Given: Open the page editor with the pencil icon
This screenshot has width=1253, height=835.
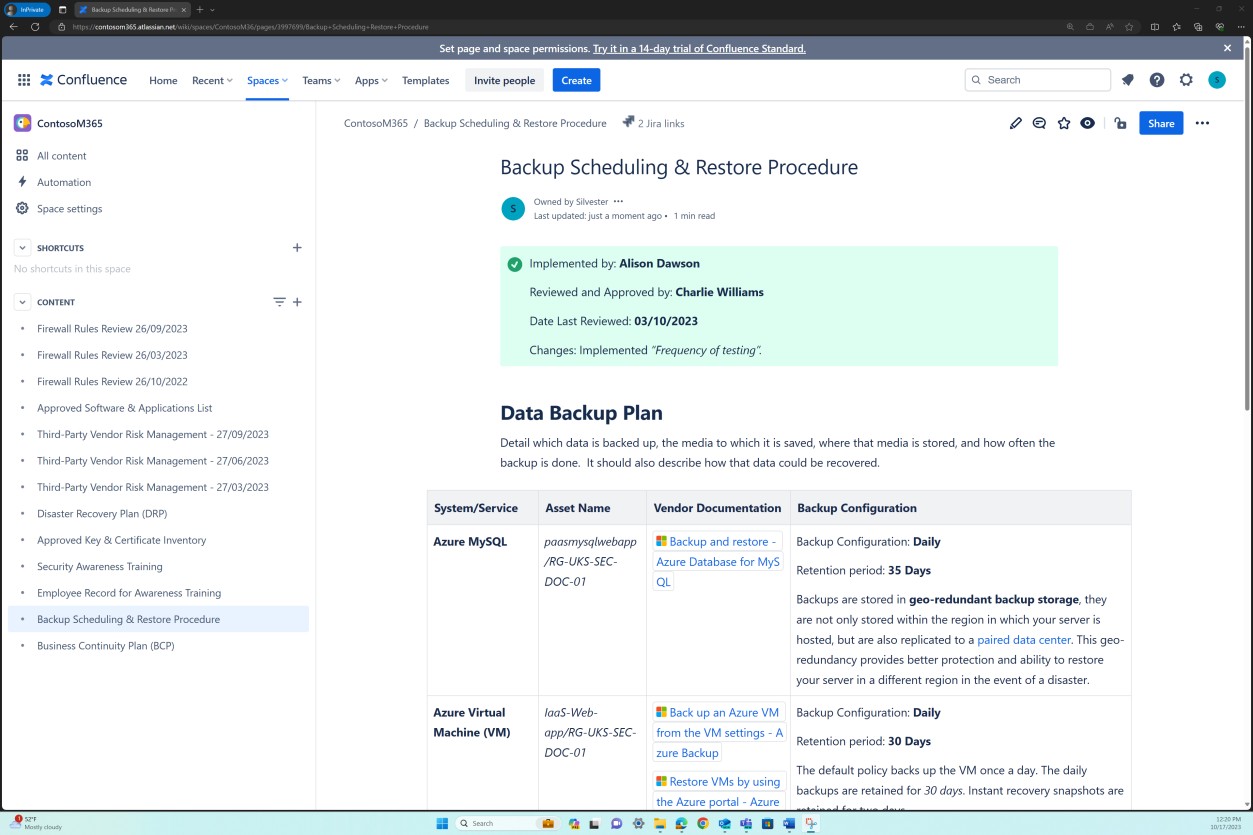Looking at the screenshot, I should (x=1015, y=123).
